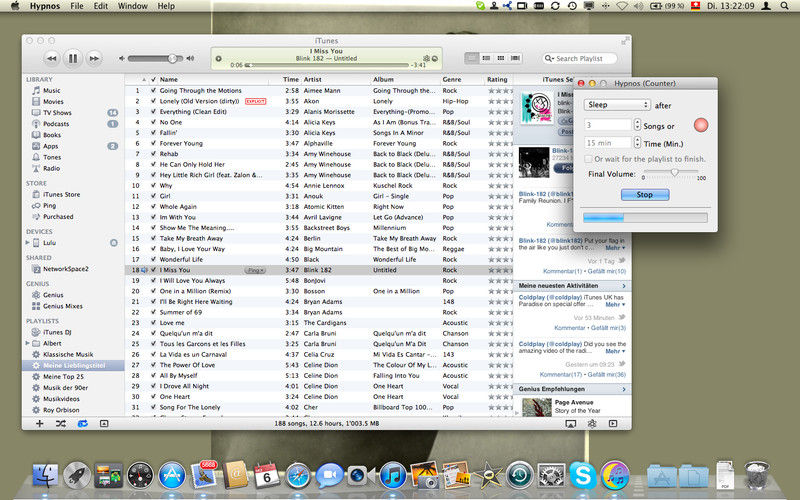The height and width of the screenshot is (500, 800).
Task: Open search options magnifier dropdown
Action: click(549, 59)
